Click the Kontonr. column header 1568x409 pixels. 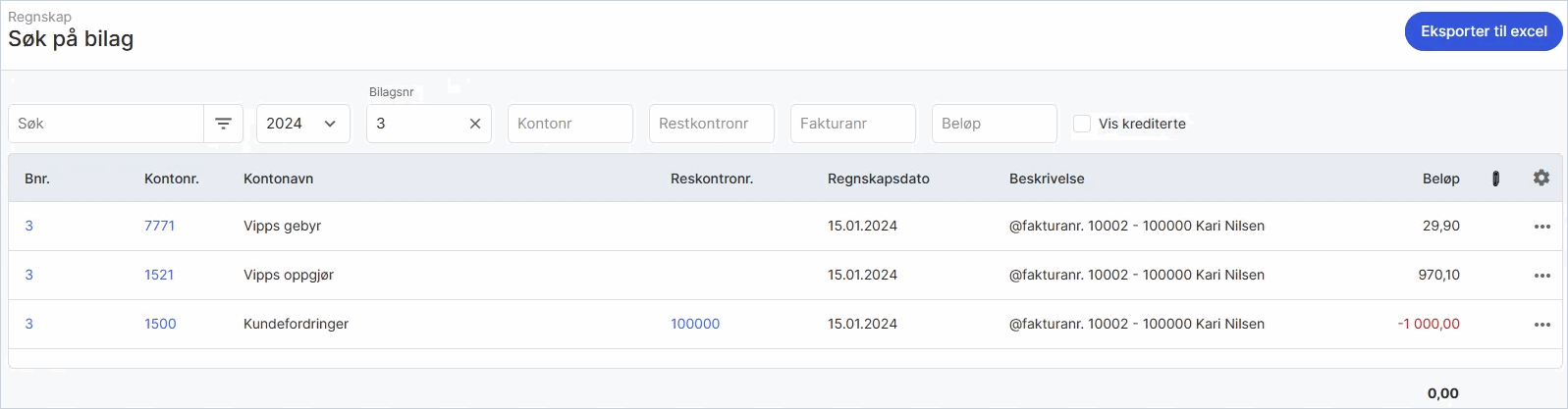(172, 179)
